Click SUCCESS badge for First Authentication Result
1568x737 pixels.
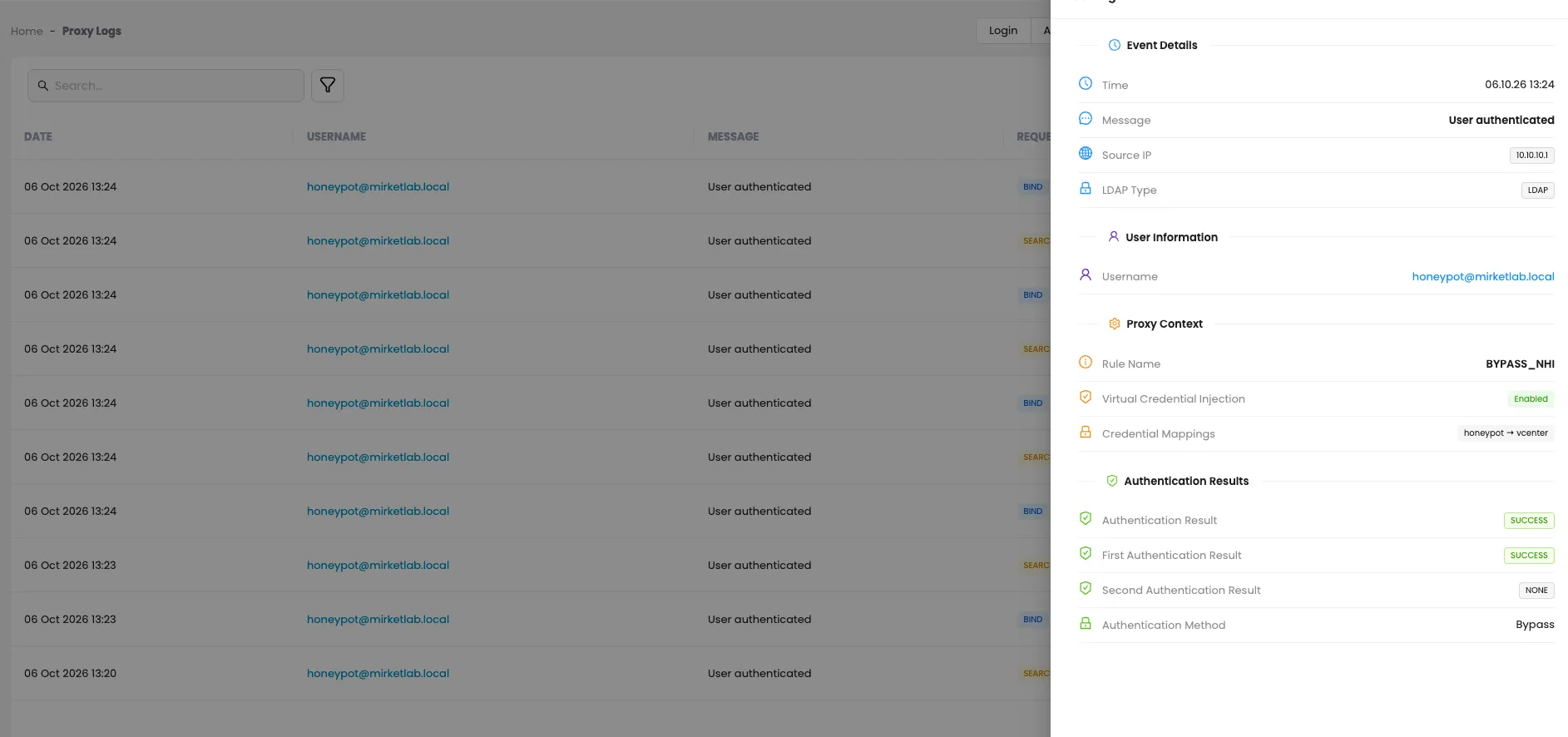(1529, 556)
